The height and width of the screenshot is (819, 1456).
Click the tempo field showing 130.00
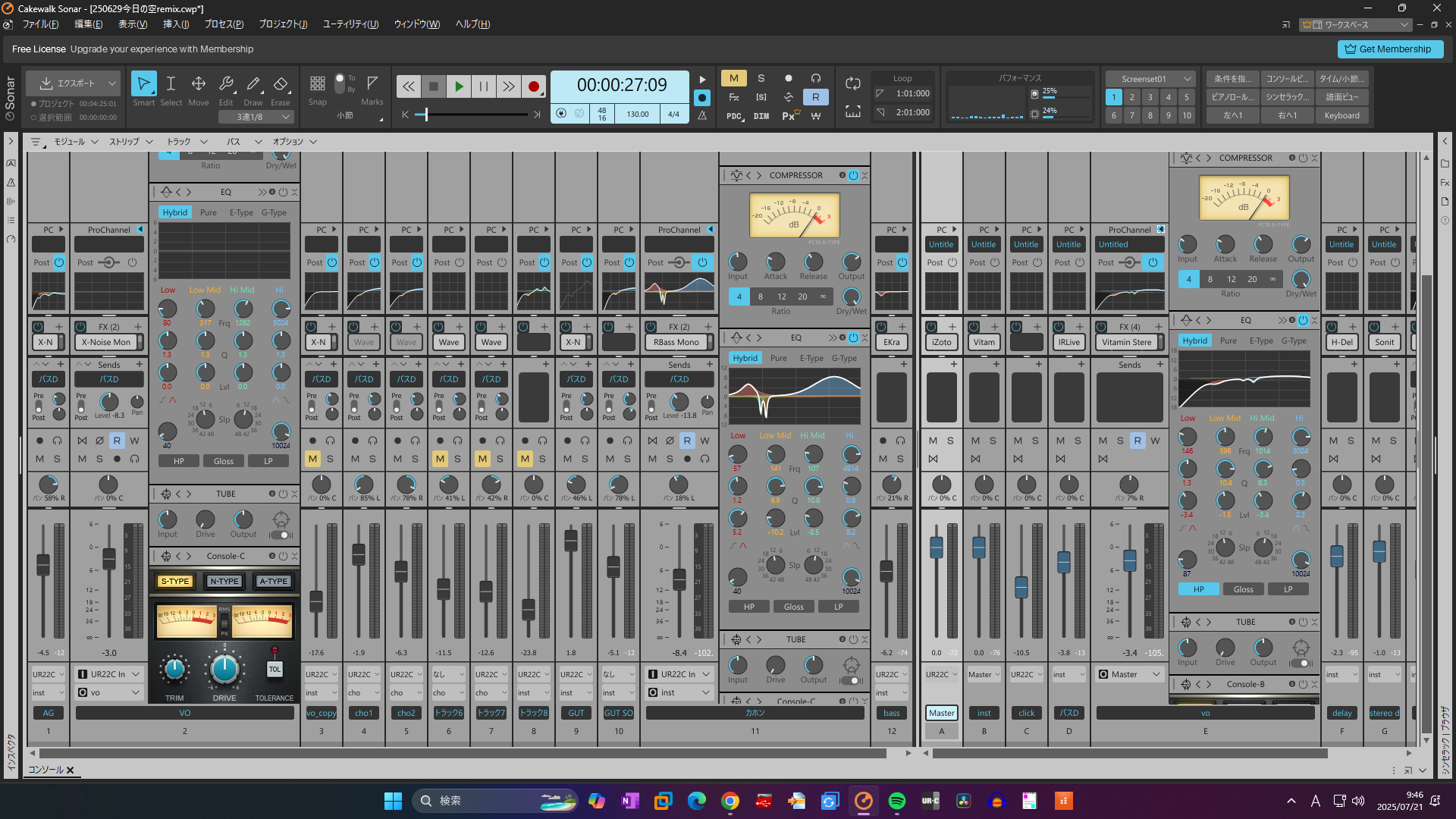click(638, 115)
